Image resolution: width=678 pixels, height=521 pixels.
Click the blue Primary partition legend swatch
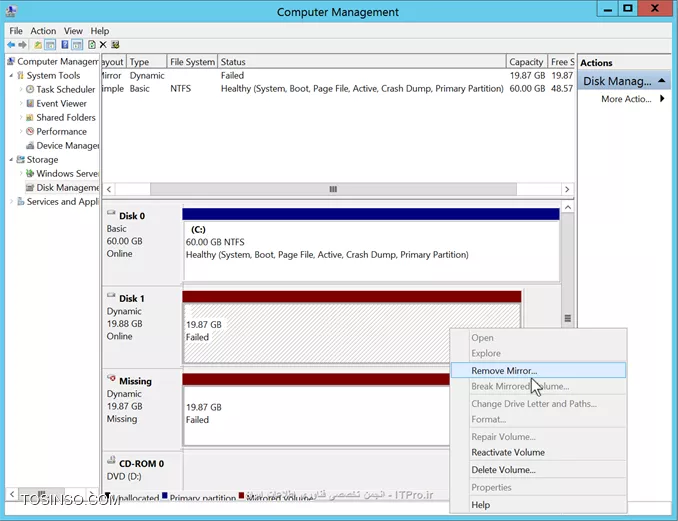(x=165, y=496)
